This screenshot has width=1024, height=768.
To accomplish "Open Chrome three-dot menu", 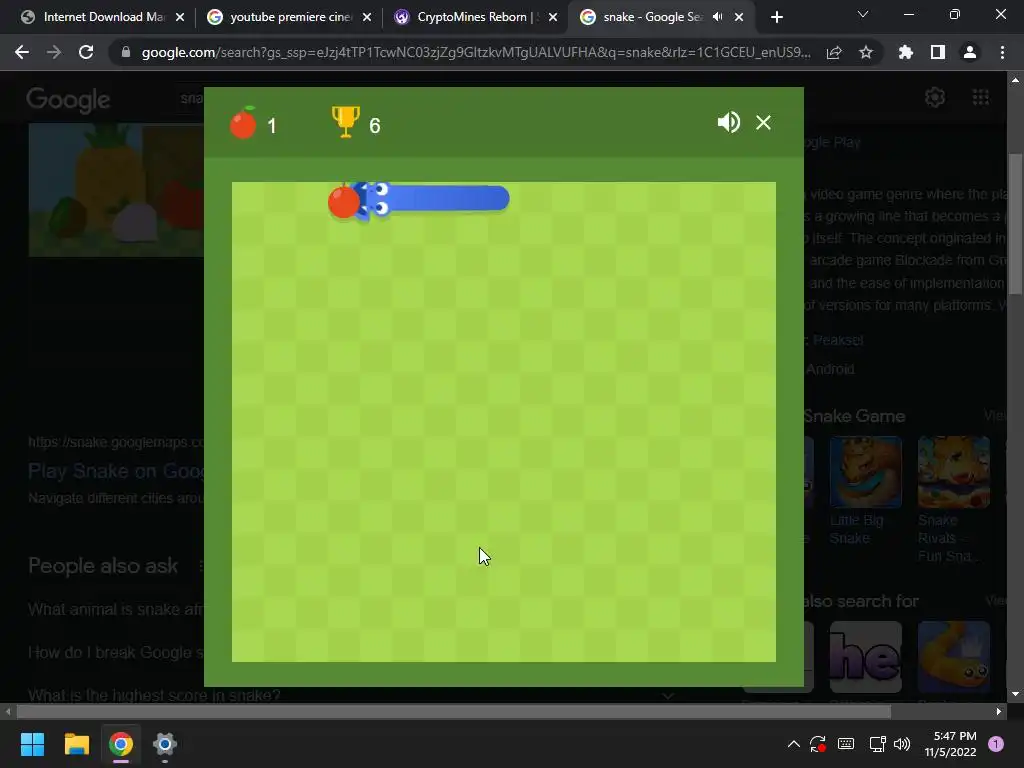I will (x=1002, y=52).
